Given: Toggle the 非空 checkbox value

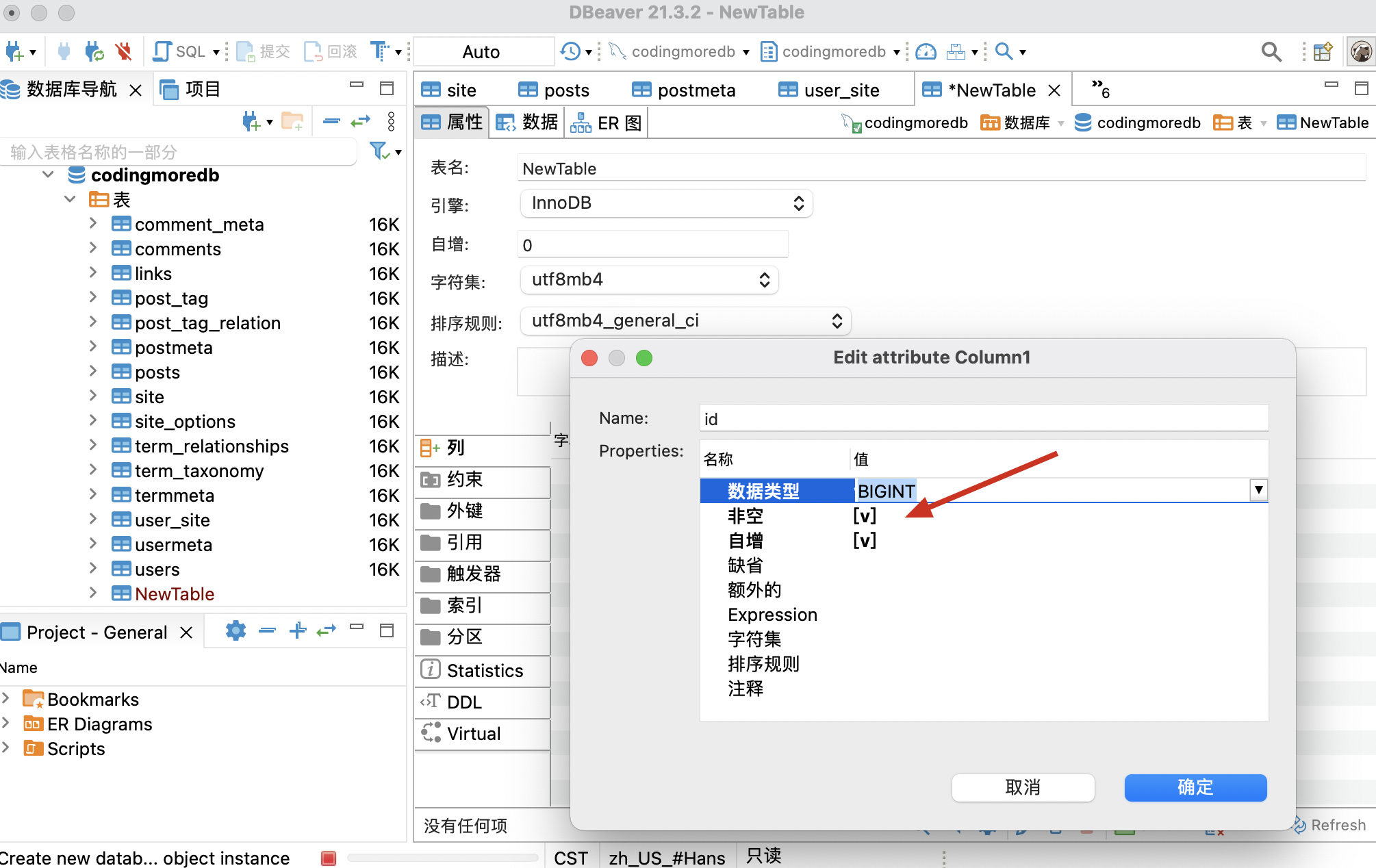Looking at the screenshot, I should point(865,515).
